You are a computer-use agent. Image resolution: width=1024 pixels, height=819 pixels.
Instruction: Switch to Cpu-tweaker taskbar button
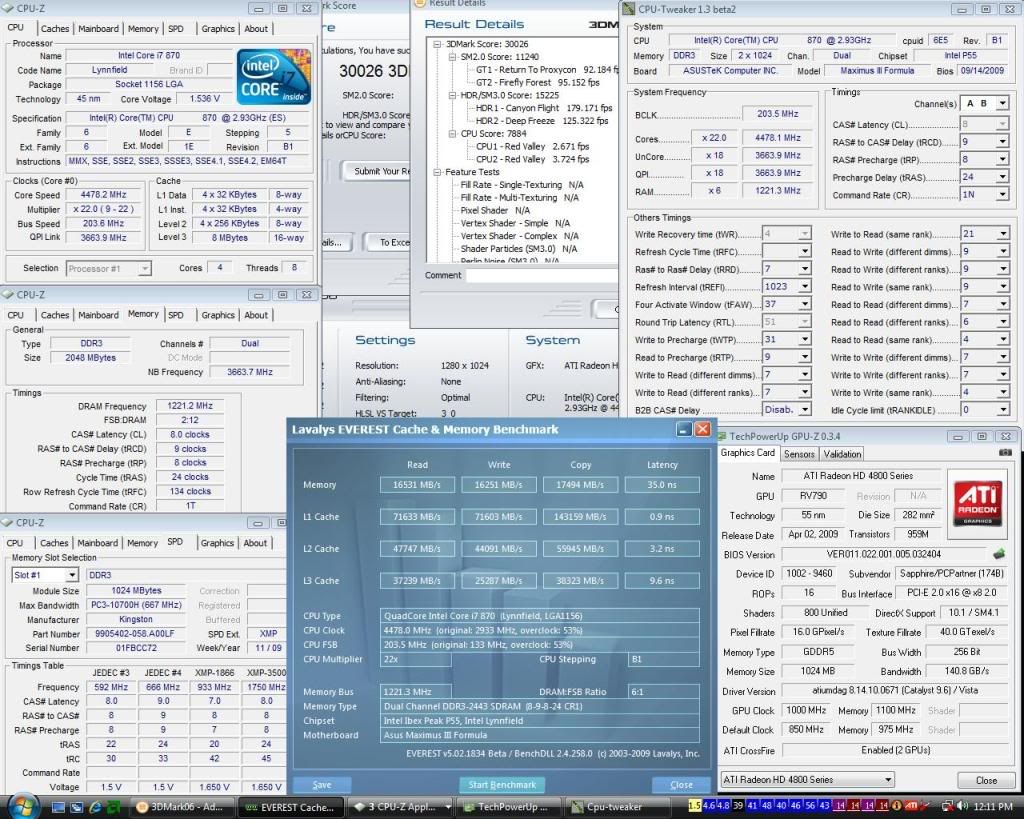616,807
